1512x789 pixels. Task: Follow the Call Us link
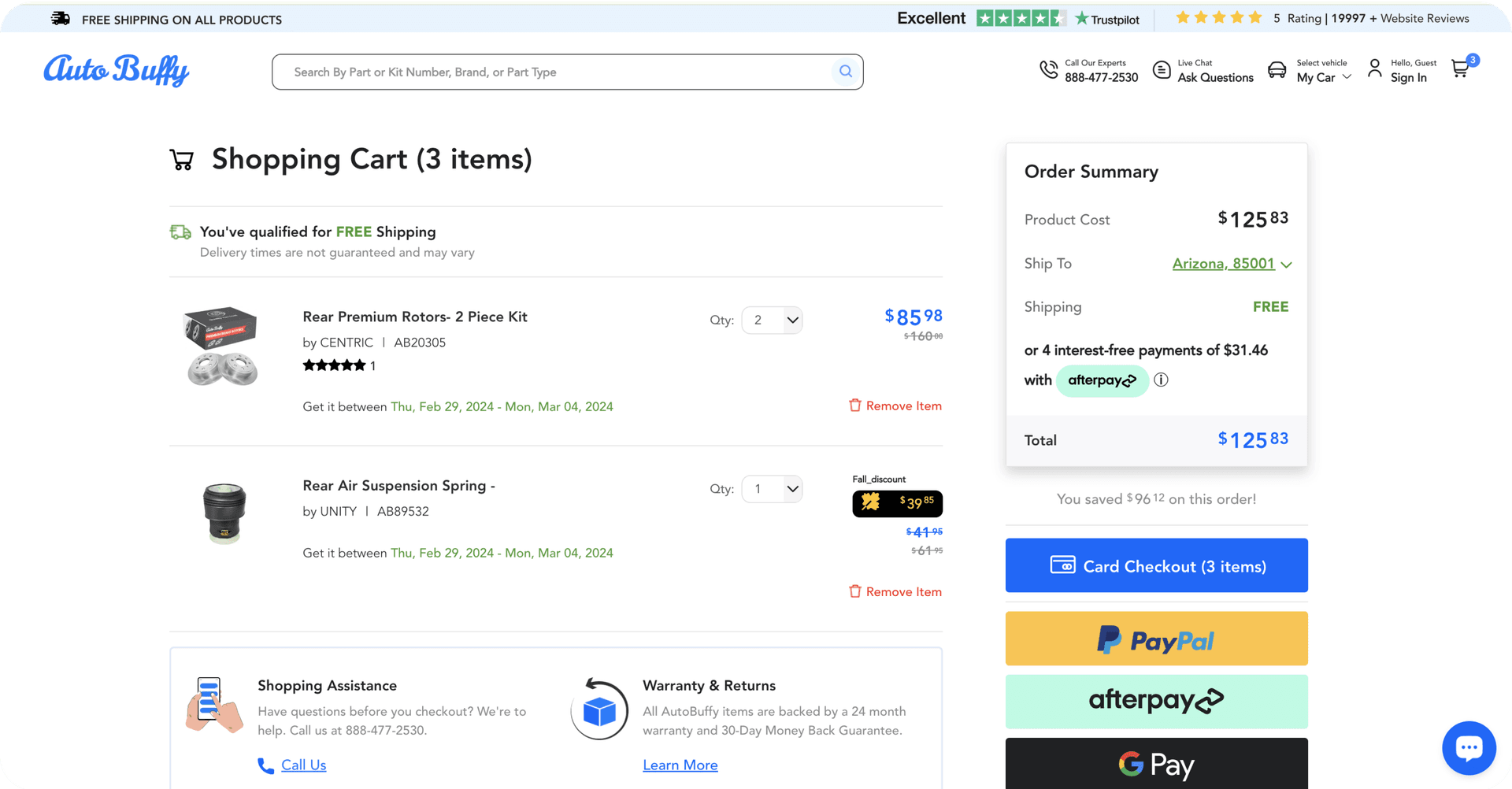303,765
